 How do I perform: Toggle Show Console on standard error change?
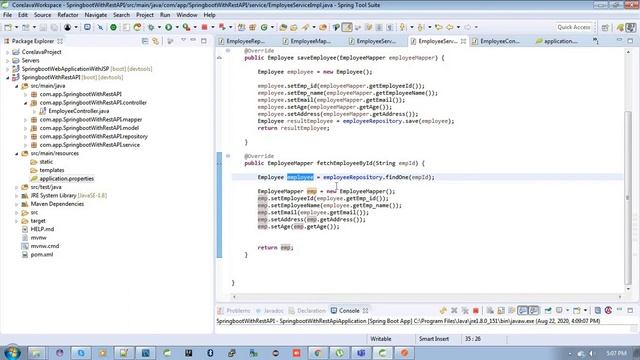tap(534, 311)
